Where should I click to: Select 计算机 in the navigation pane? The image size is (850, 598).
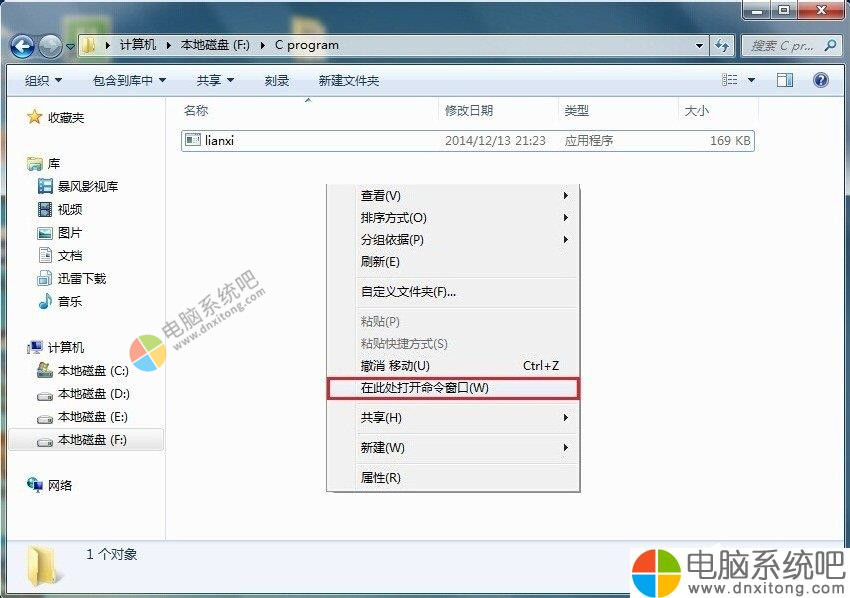(66, 347)
